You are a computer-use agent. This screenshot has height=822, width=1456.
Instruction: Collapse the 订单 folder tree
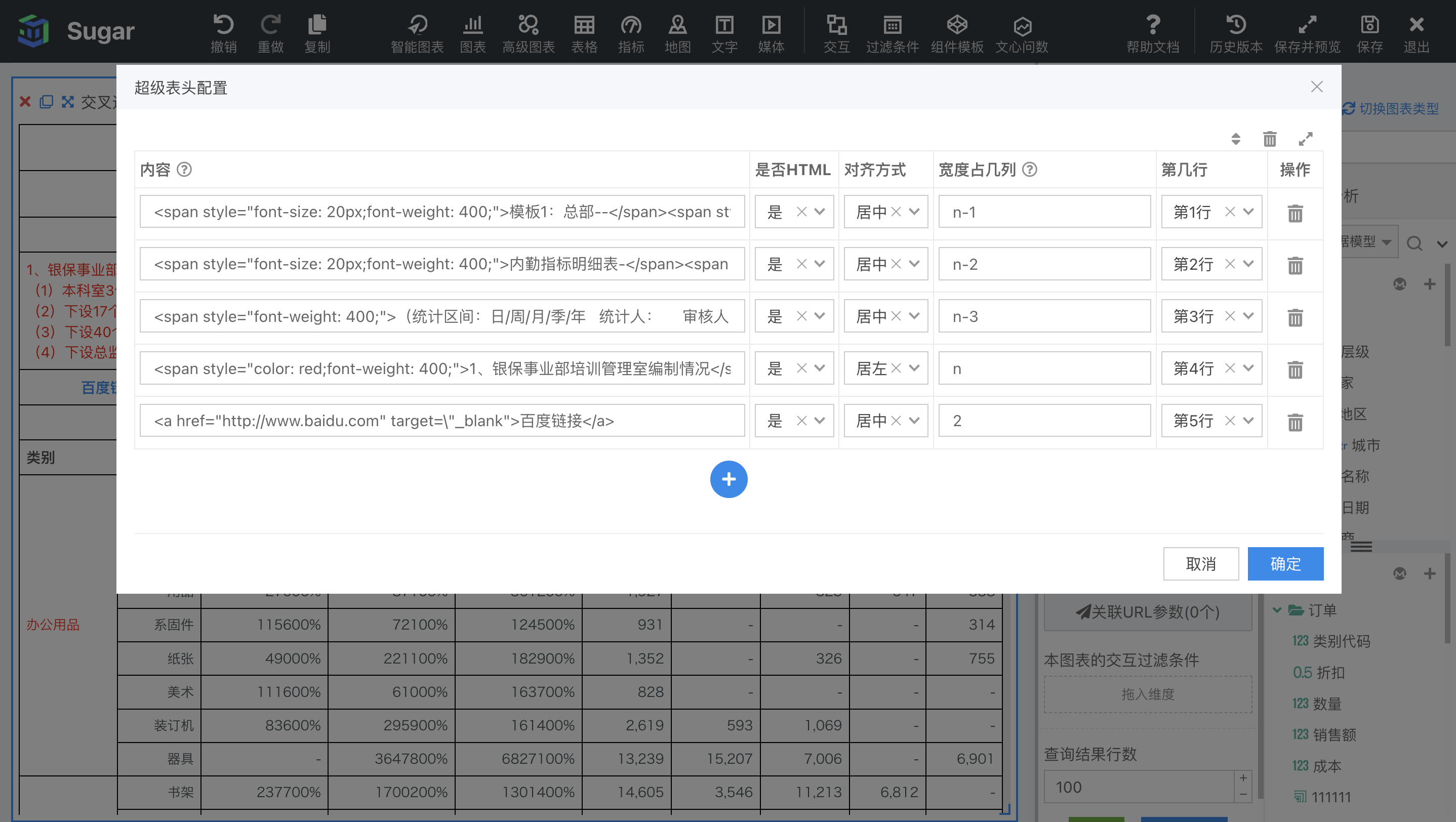pos(1277,610)
